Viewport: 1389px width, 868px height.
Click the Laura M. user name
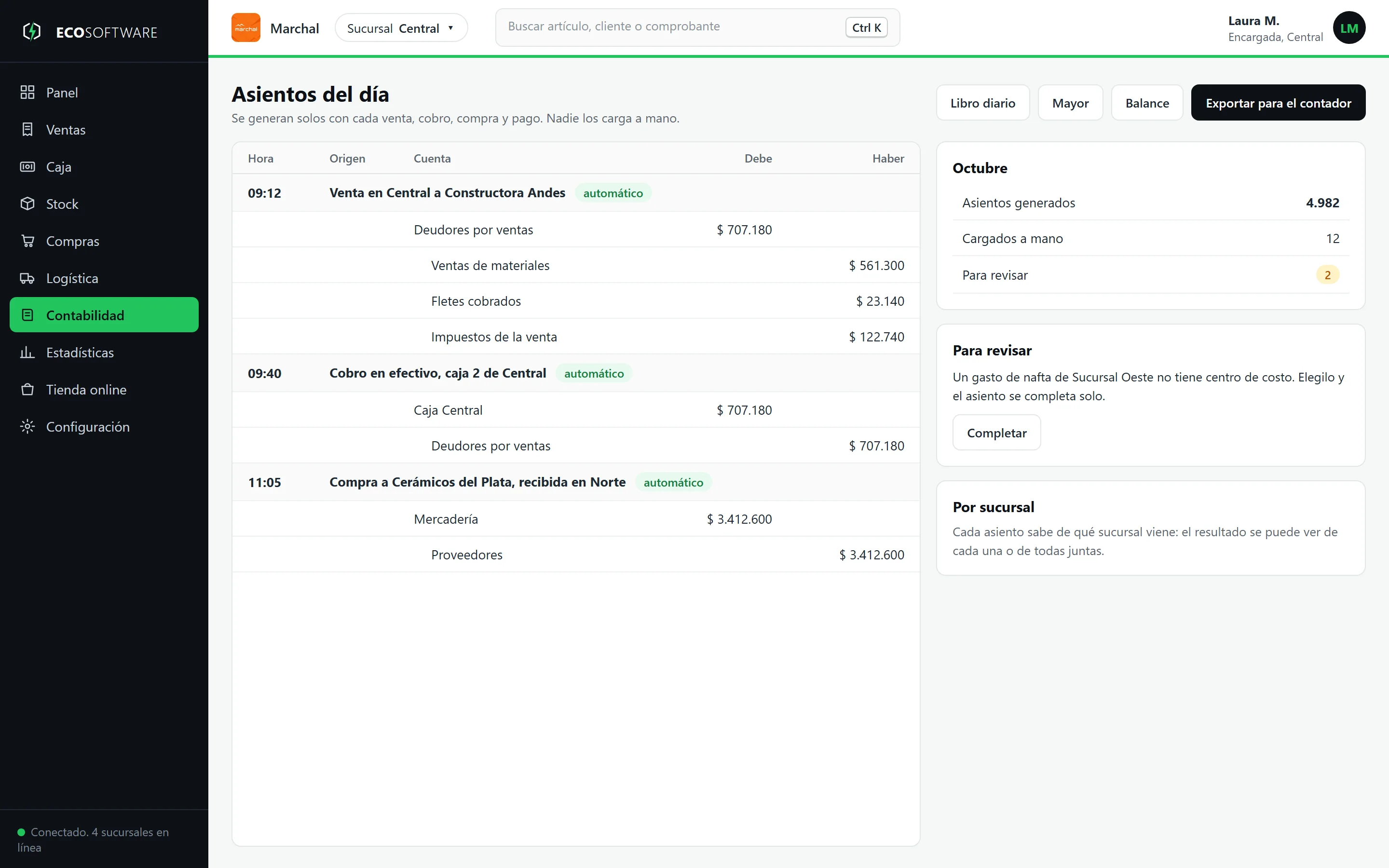pyautogui.click(x=1253, y=21)
